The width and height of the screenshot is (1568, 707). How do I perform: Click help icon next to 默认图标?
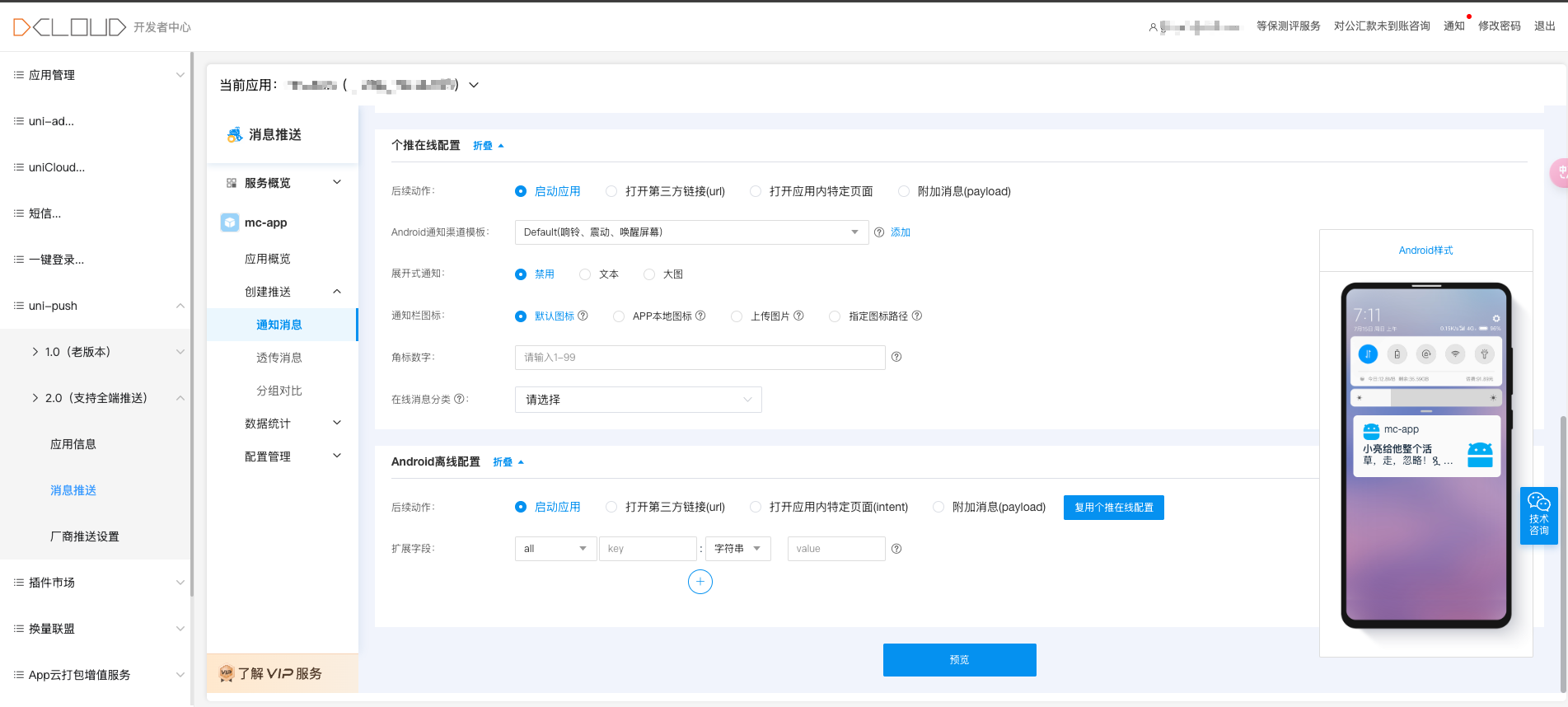pyautogui.click(x=583, y=316)
